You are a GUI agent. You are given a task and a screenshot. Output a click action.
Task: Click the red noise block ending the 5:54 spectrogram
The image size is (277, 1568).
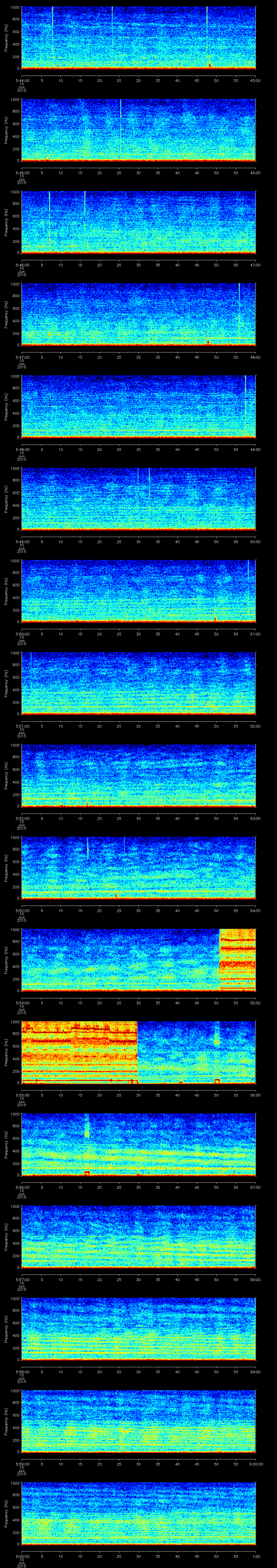click(237, 959)
